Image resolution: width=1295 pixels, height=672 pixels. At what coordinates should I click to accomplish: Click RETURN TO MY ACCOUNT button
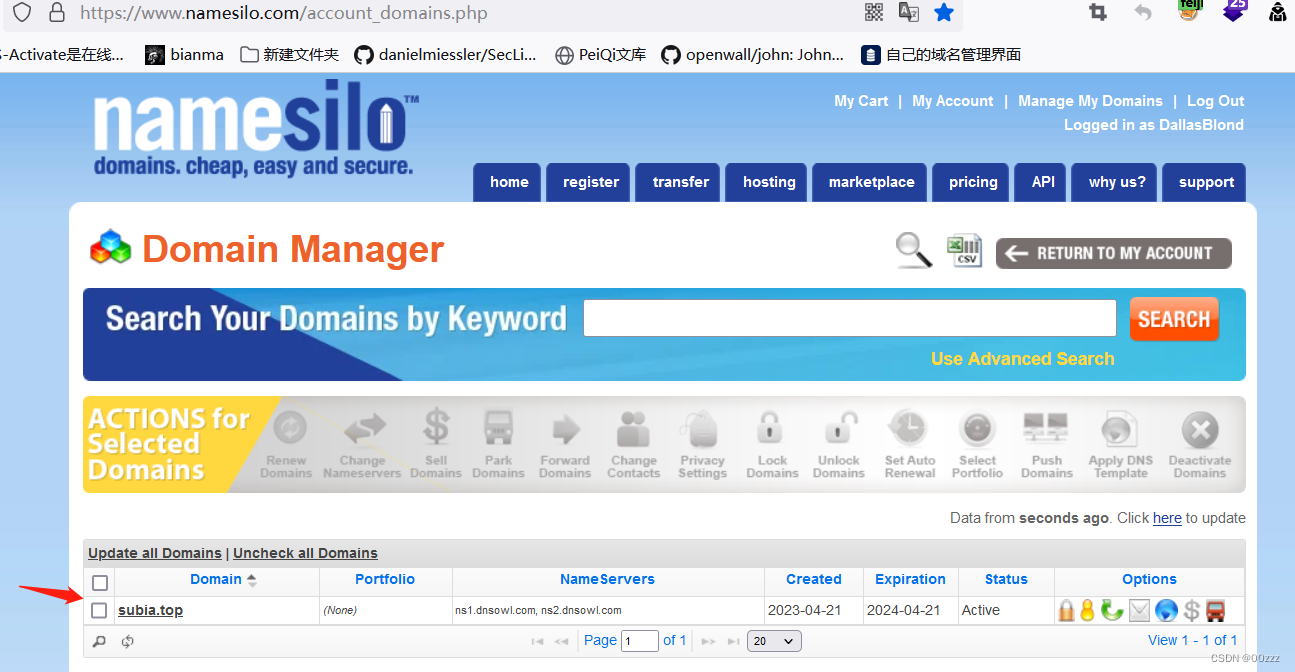point(1113,253)
